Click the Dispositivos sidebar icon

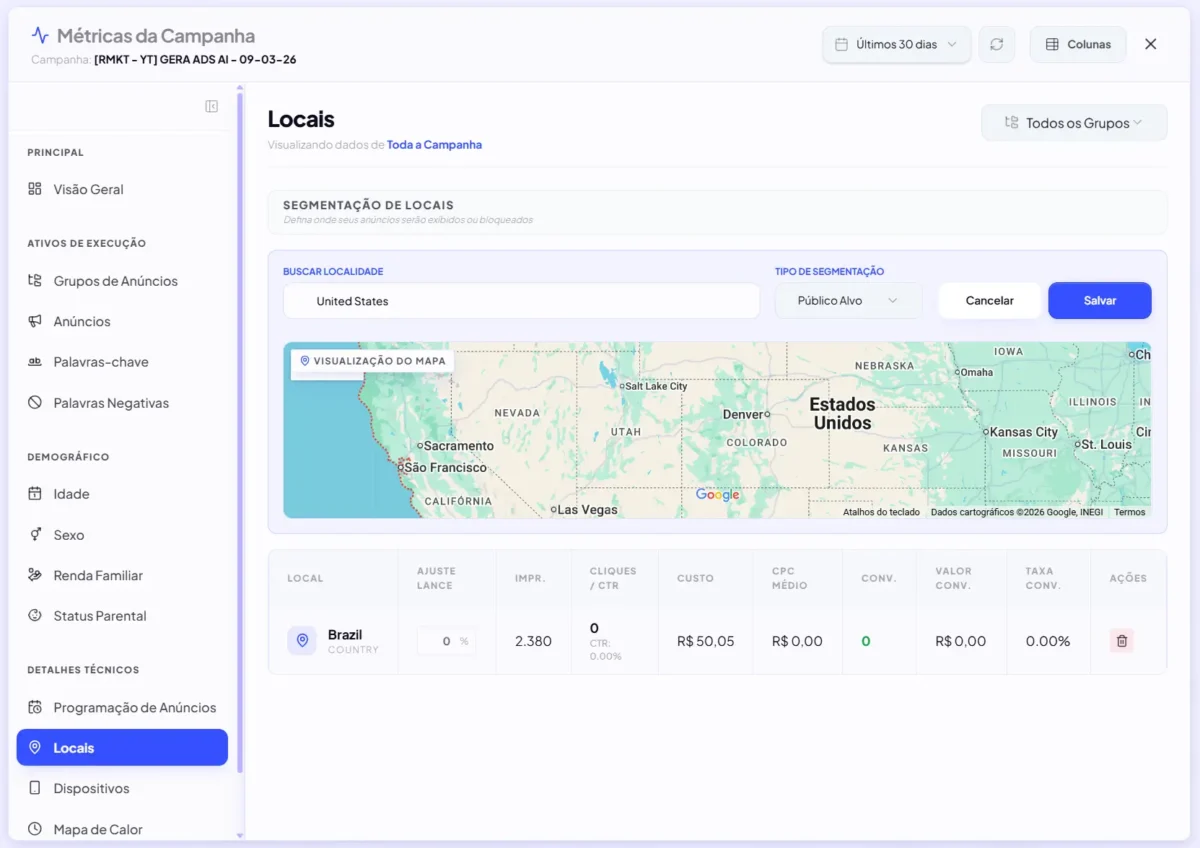point(34,788)
